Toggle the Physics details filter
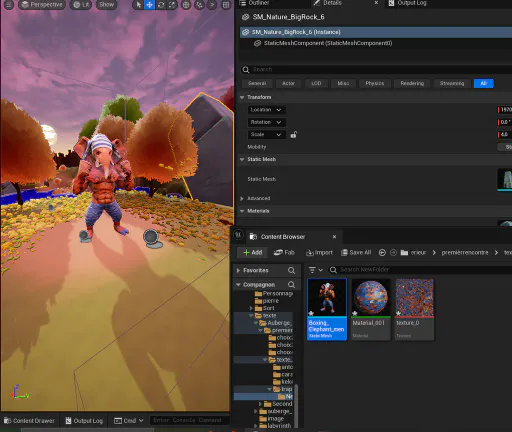Viewport: 512px width, 432px height. click(x=375, y=83)
